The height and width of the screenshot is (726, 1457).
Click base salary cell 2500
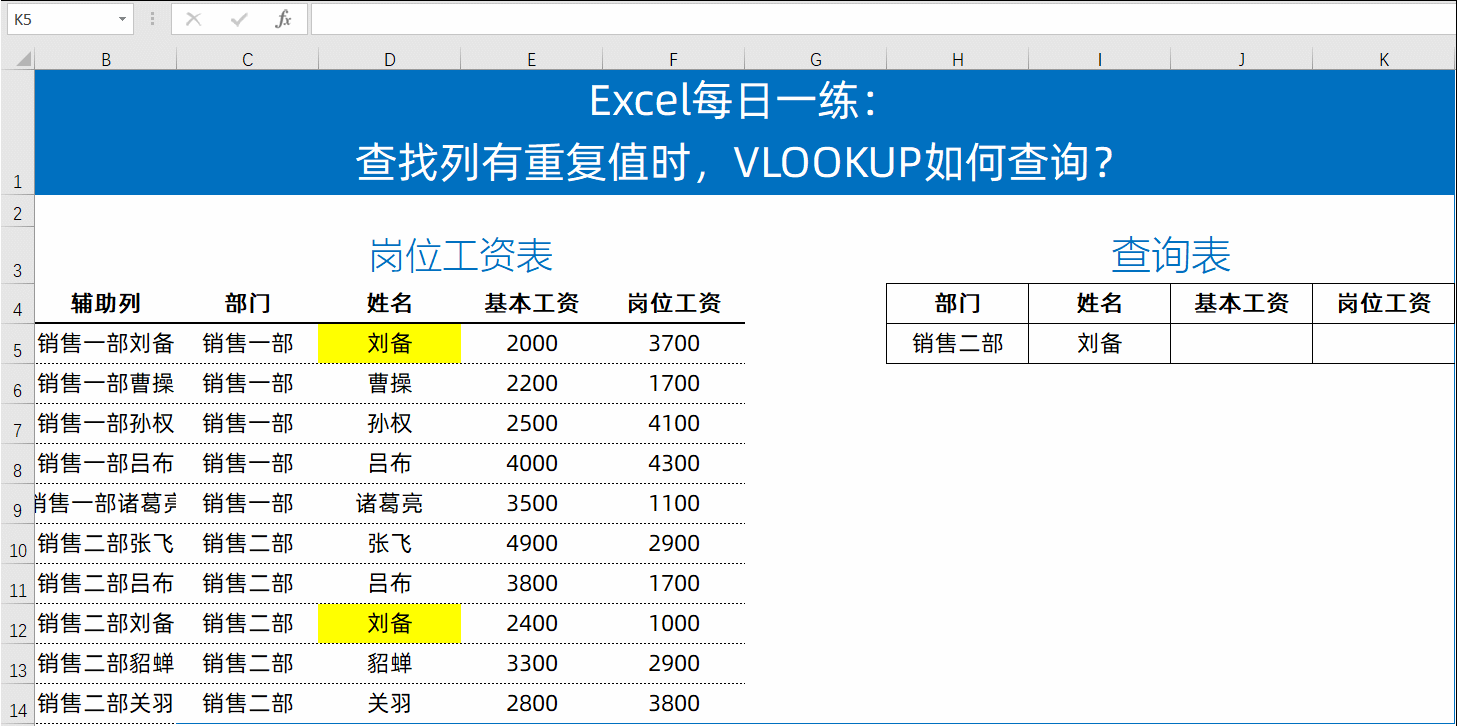tap(532, 424)
